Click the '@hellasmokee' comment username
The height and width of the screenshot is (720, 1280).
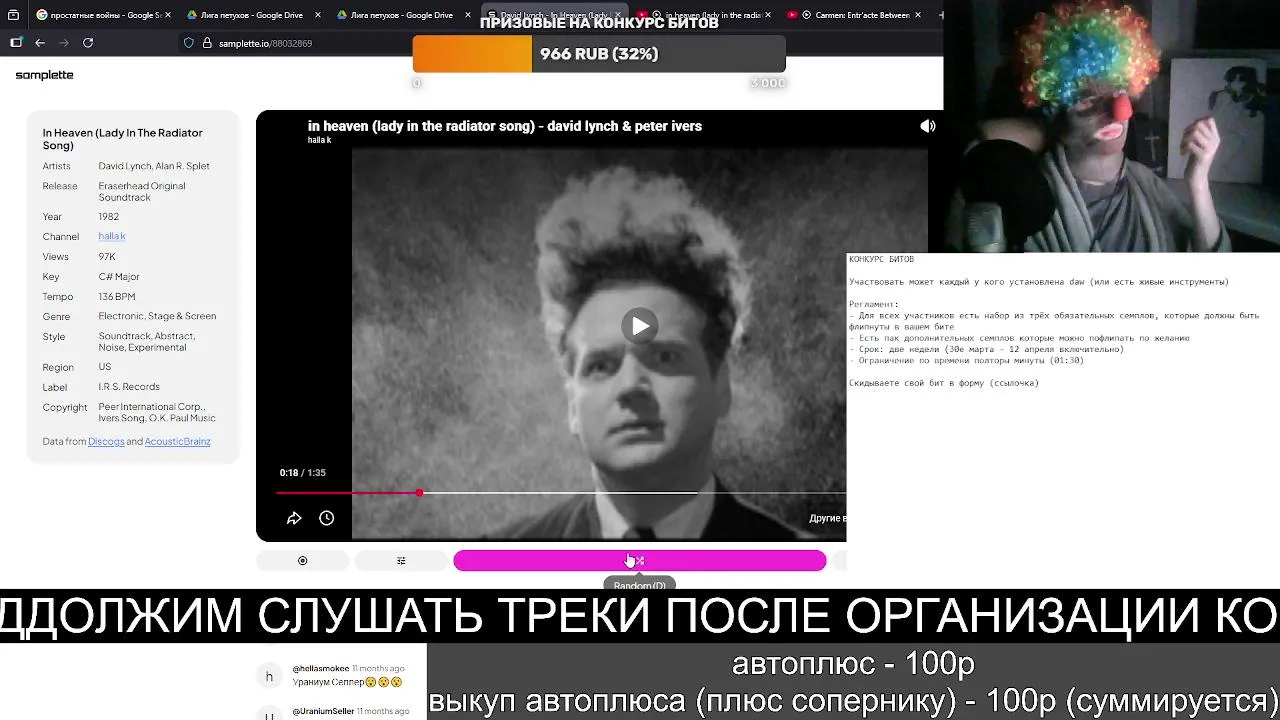click(x=321, y=668)
